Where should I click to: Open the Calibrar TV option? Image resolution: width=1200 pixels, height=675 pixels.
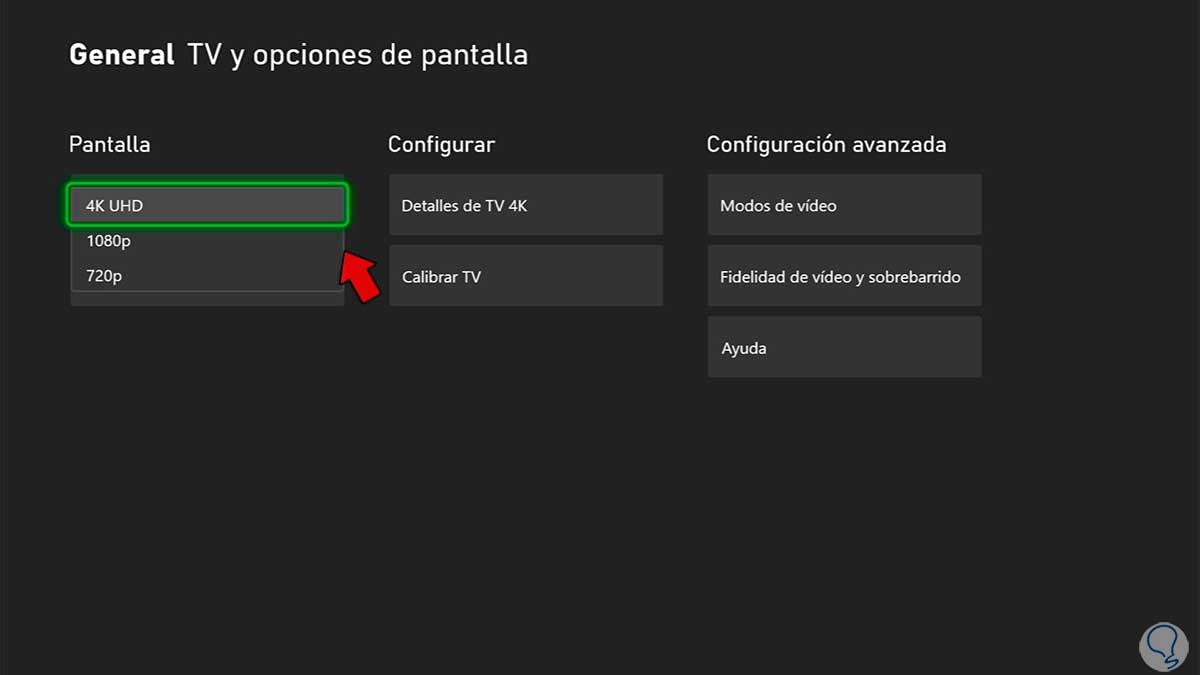coord(525,276)
